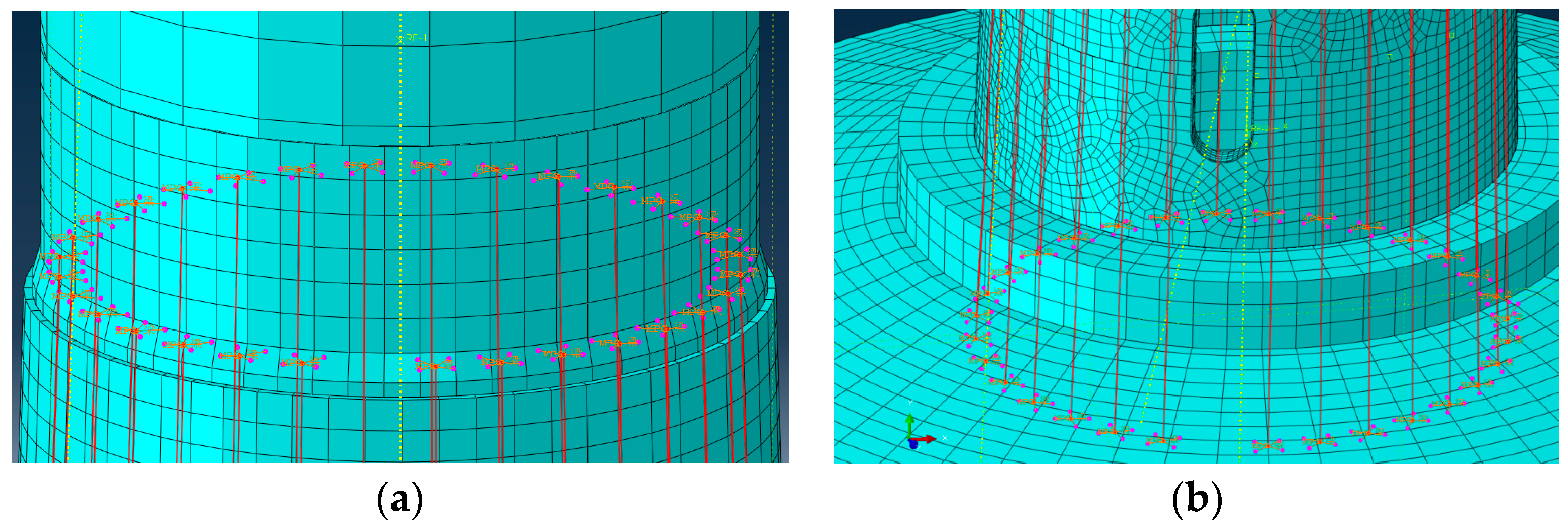Viewport: 1568px width, 528px height.
Task: Pick the rightmost green square marker in panel (b)
Action: point(1451,35)
